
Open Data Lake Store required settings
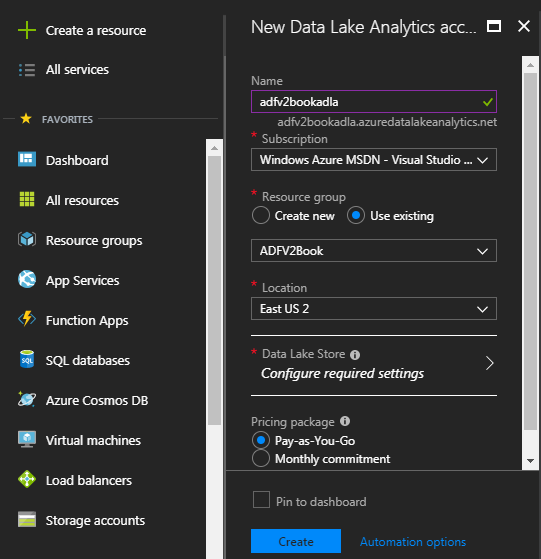[373, 364]
